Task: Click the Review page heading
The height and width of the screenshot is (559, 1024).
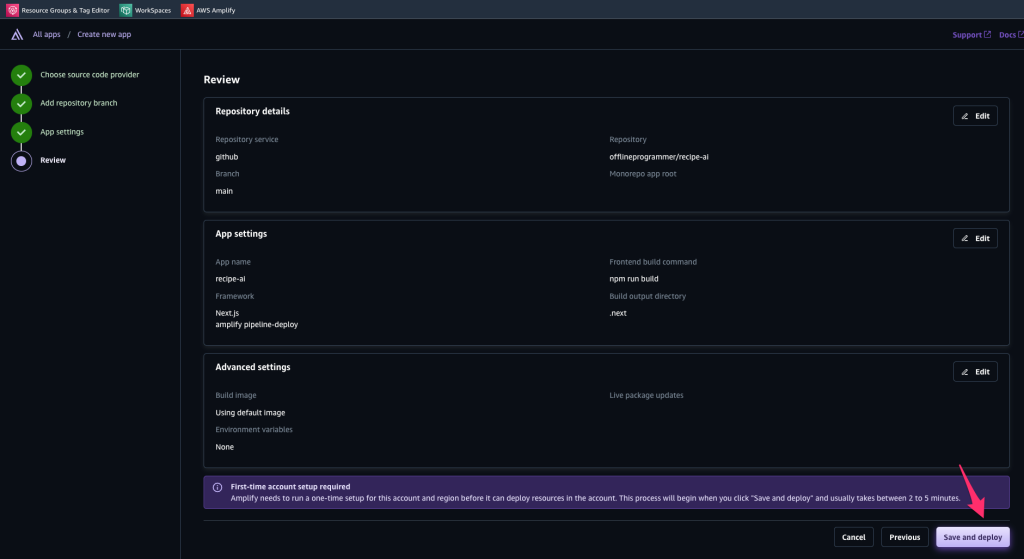Action: [x=221, y=80]
